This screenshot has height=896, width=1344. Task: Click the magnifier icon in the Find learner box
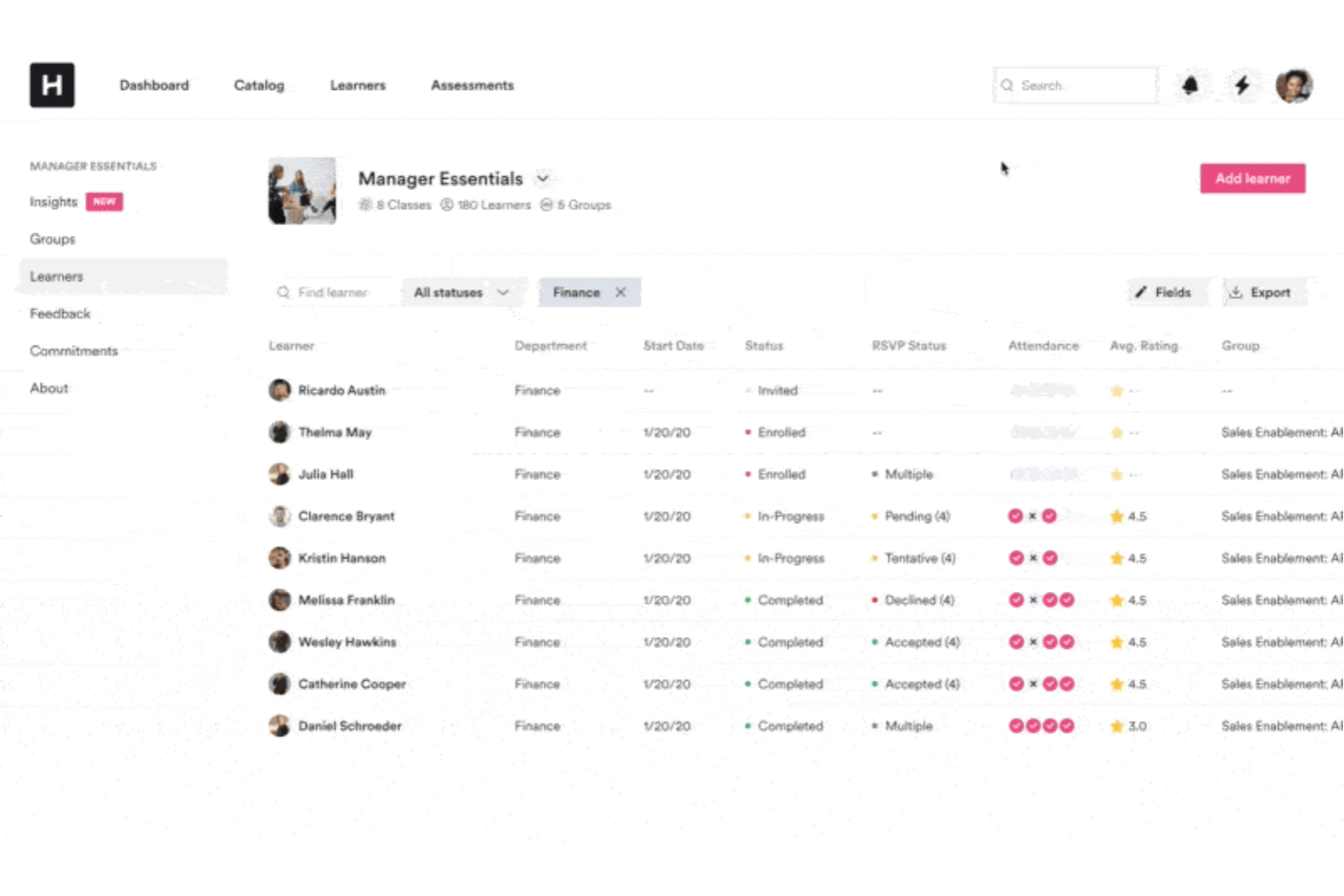pyautogui.click(x=284, y=291)
